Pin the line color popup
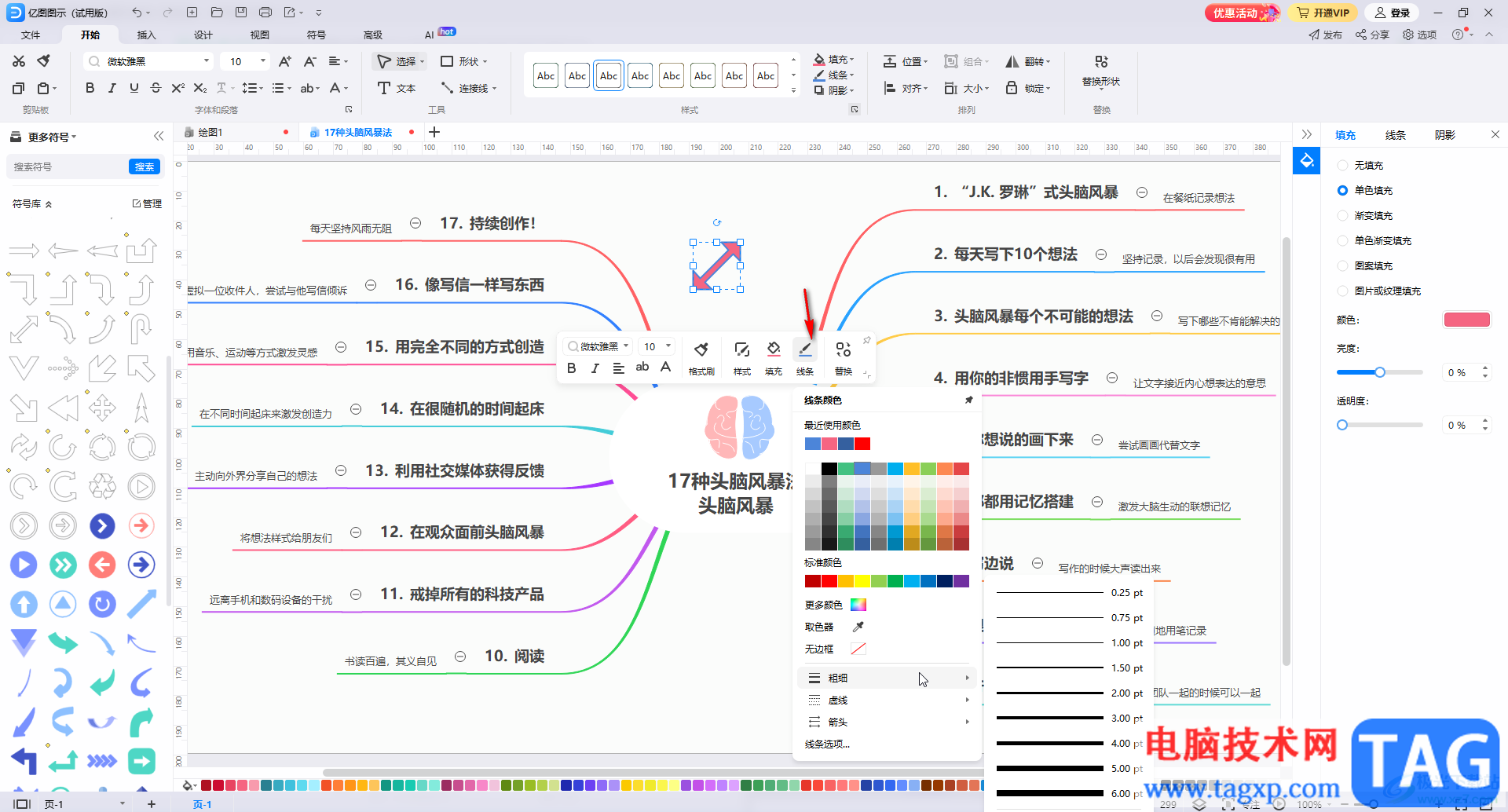This screenshot has height=812, width=1508. 968,400
